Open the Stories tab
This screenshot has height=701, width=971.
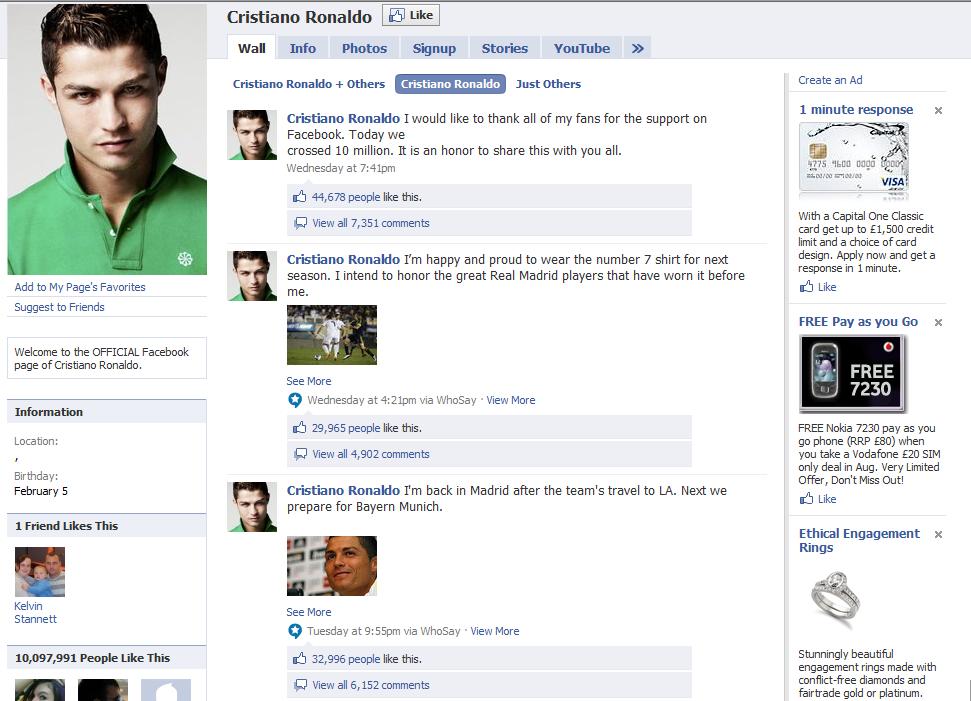[x=505, y=48]
